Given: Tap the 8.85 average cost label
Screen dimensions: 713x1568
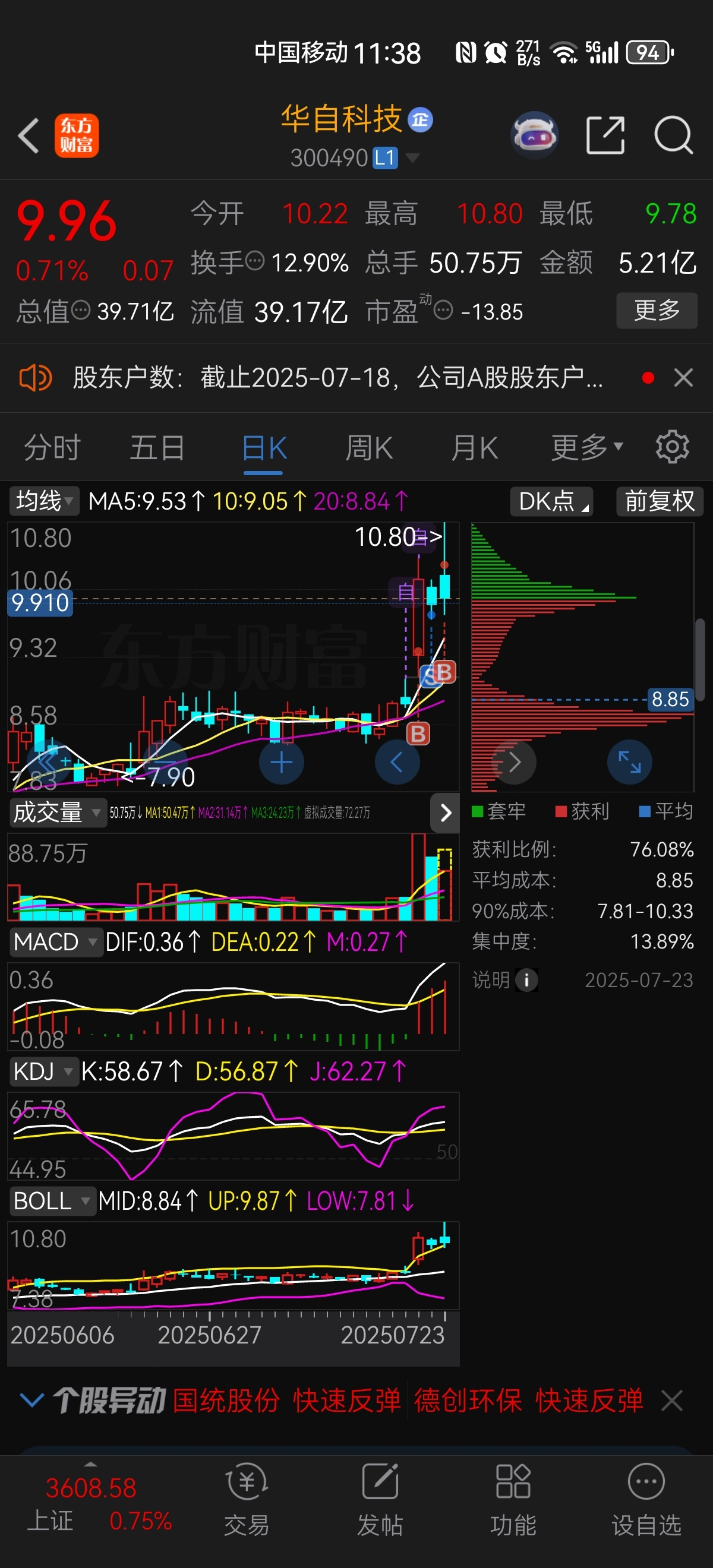Looking at the screenshot, I should pyautogui.click(x=670, y=699).
